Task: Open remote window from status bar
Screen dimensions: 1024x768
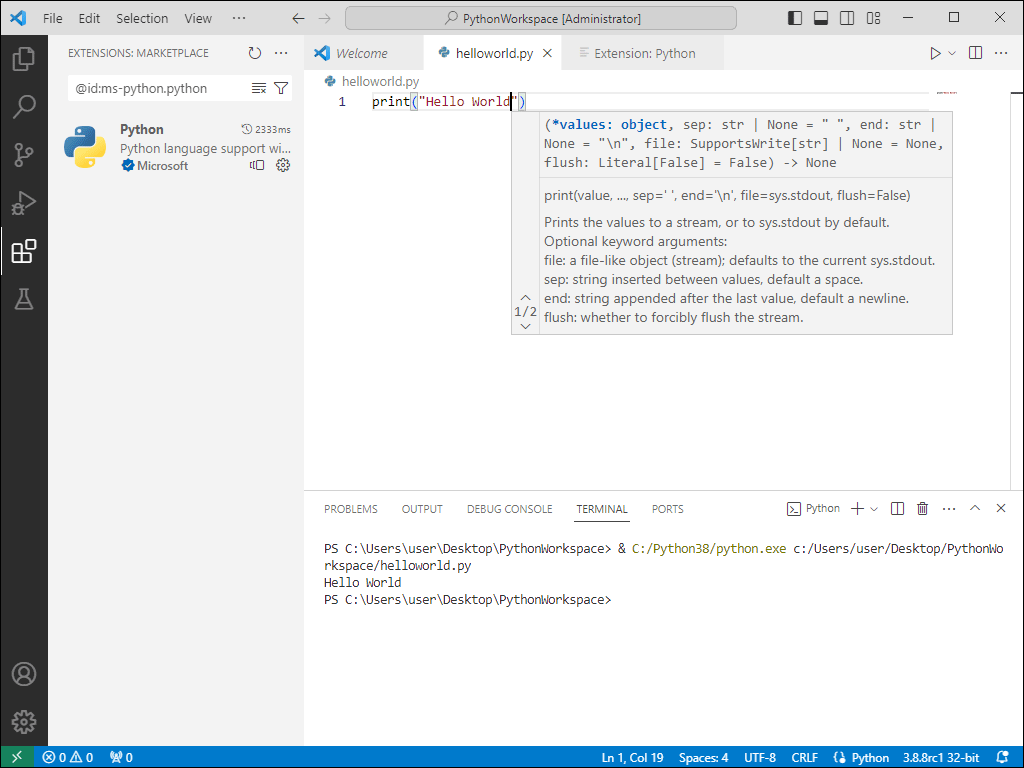Action: (x=17, y=757)
